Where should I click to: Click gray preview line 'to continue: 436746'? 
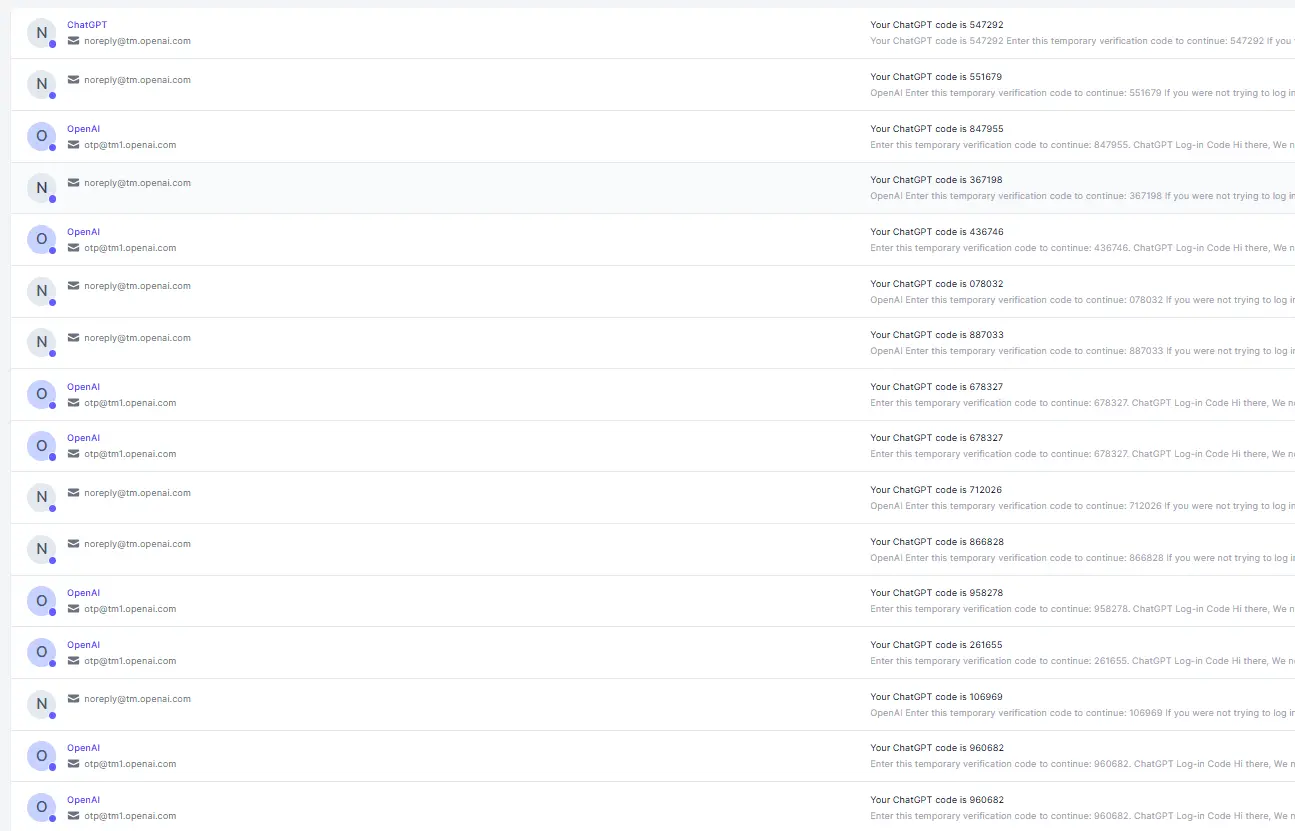[1082, 248]
